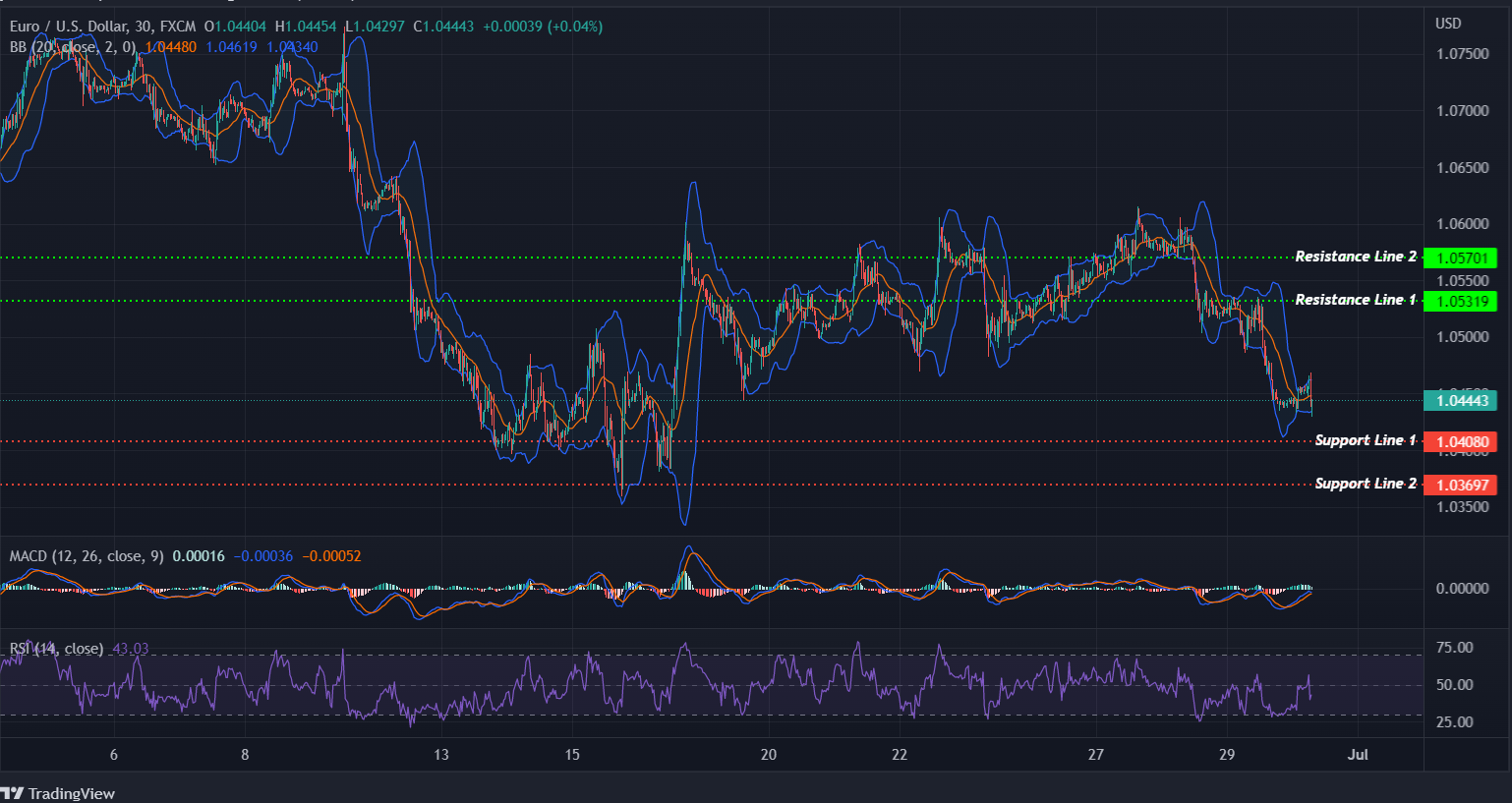Click the 20 date label on time axis

(768, 755)
